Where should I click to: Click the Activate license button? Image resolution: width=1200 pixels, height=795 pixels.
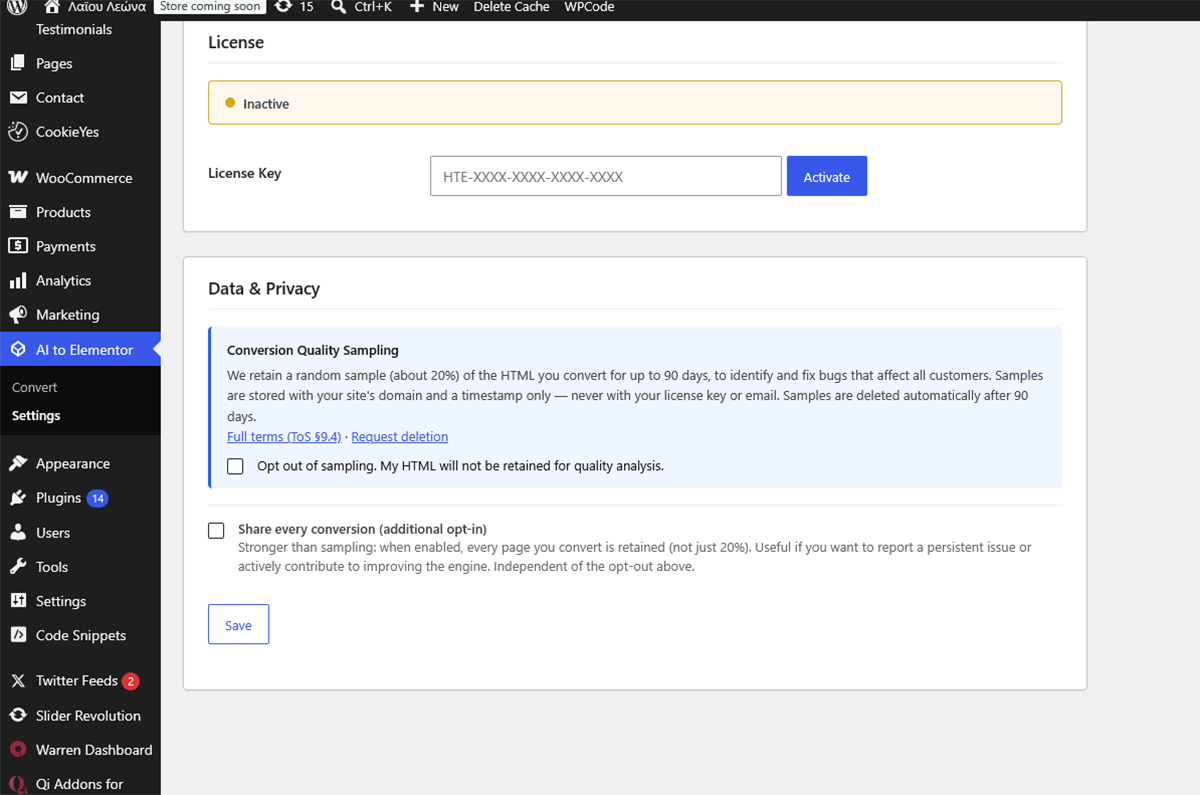(x=827, y=176)
